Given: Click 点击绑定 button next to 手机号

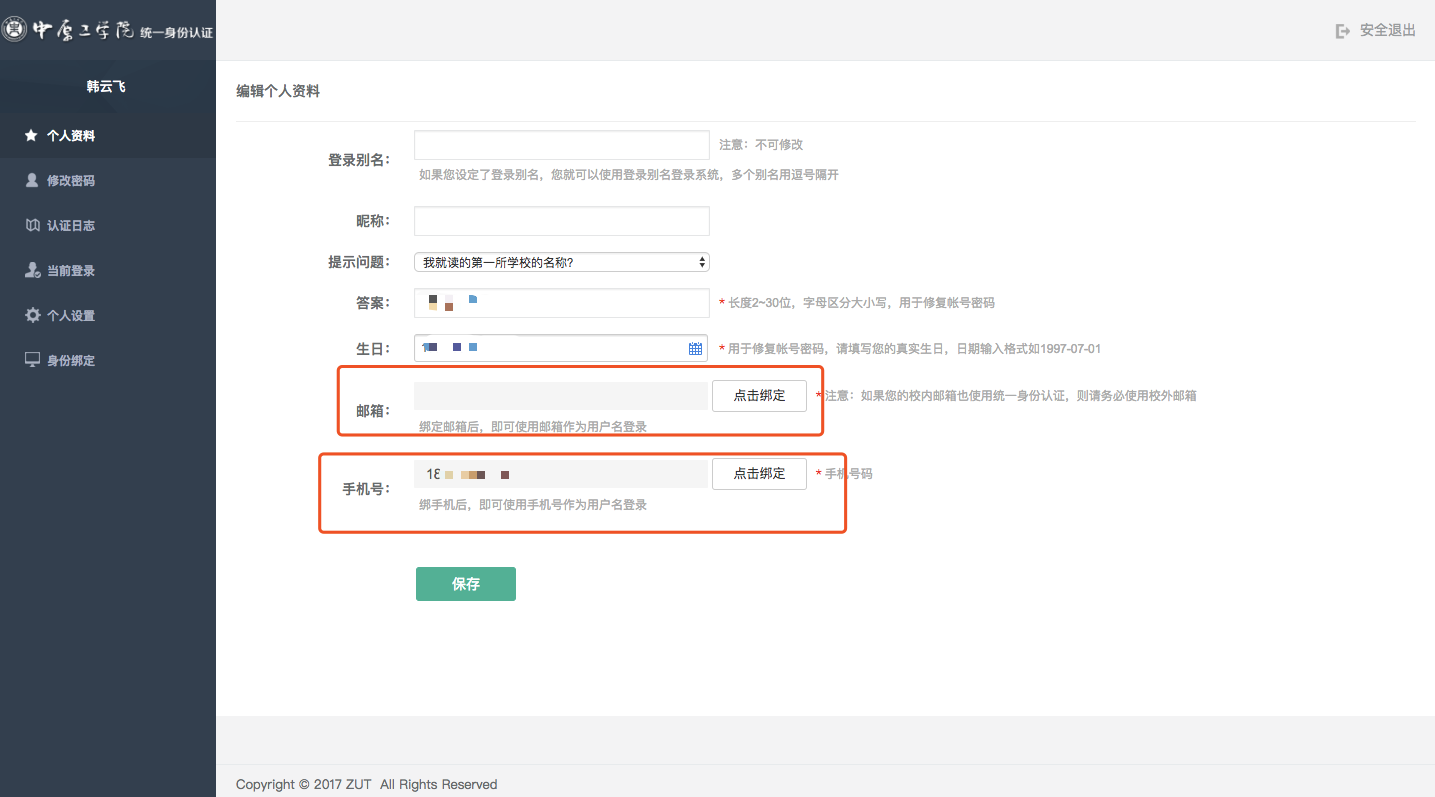Looking at the screenshot, I should pos(759,474).
